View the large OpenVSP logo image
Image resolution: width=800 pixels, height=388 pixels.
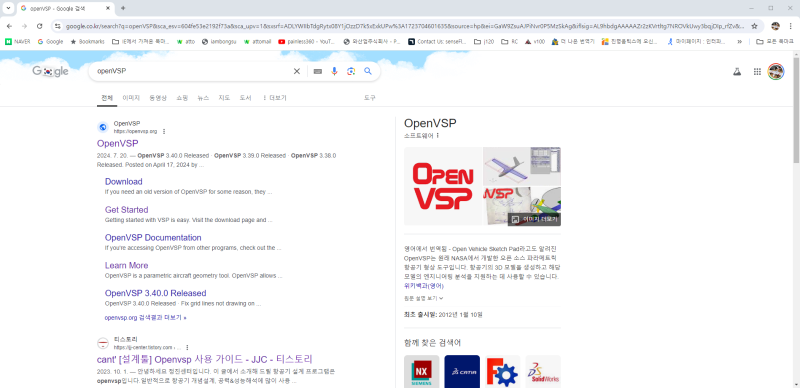click(x=443, y=186)
